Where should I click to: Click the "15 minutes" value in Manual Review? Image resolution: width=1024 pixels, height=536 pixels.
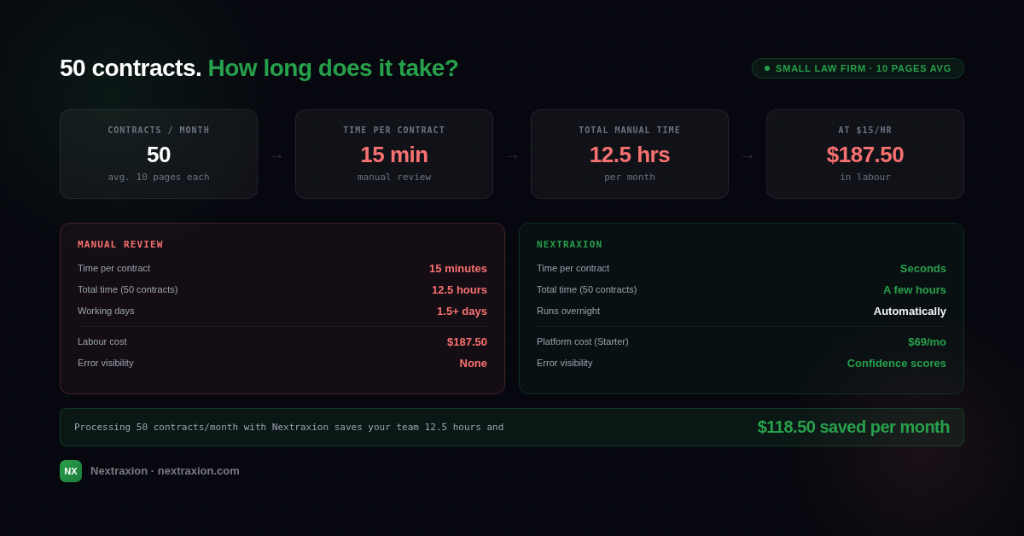(x=458, y=268)
